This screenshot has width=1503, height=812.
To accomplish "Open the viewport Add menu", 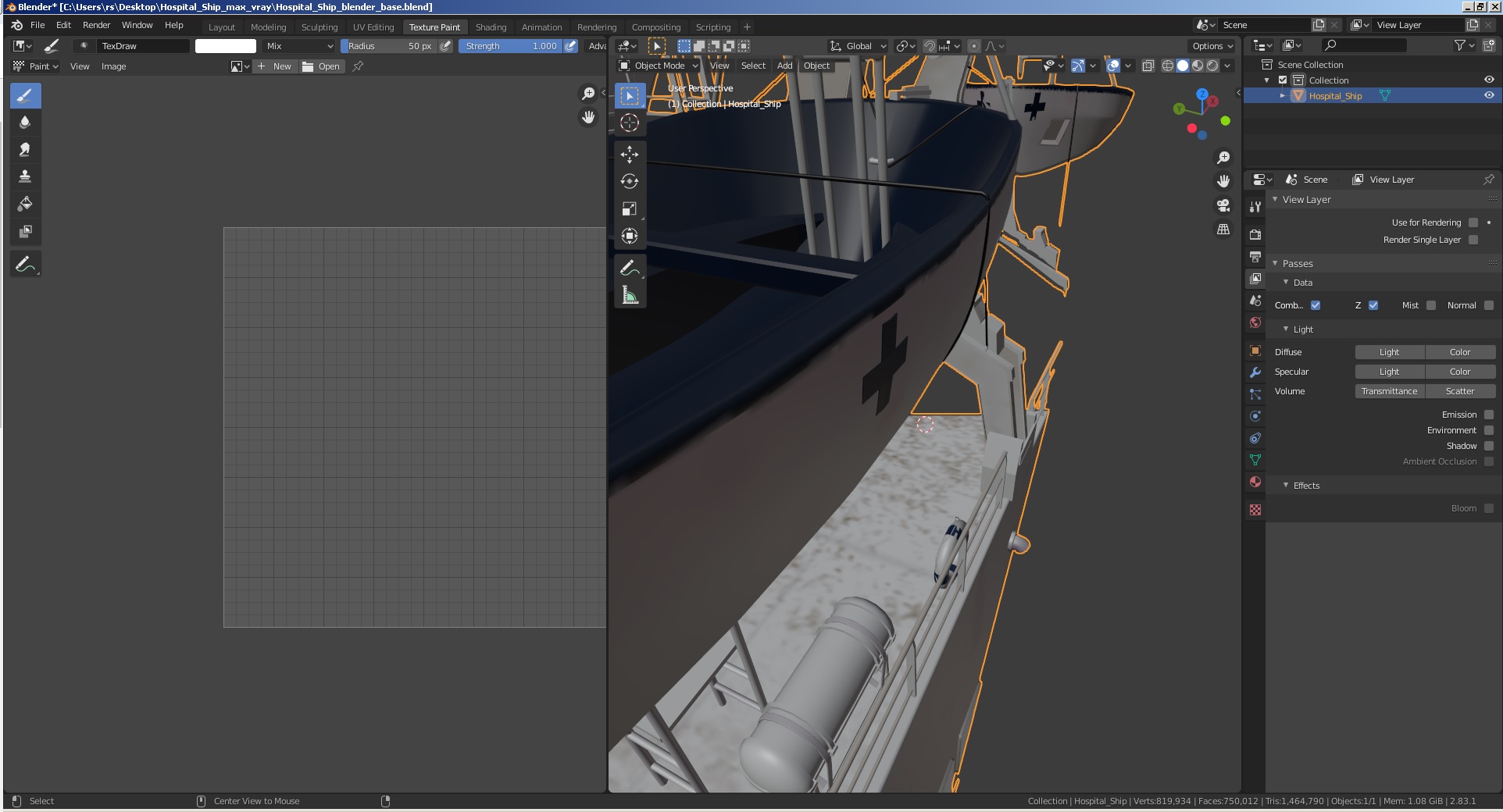I will (x=784, y=66).
